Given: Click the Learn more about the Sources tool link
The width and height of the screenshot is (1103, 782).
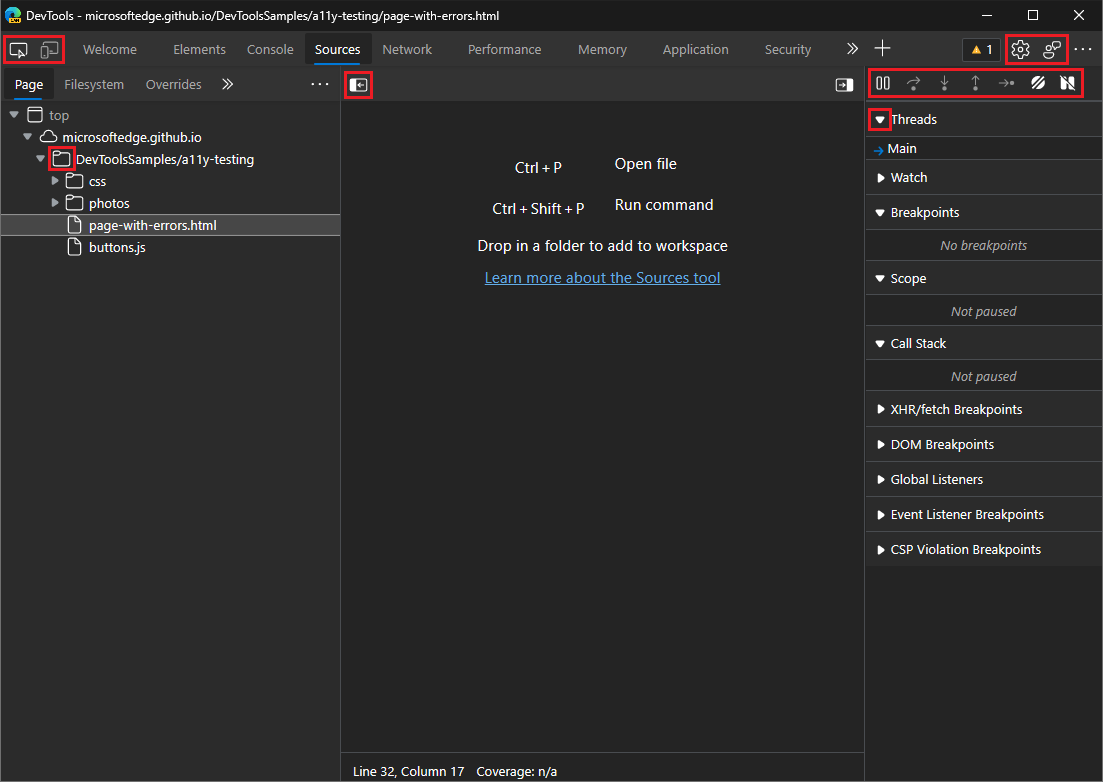Looking at the screenshot, I should [x=602, y=277].
